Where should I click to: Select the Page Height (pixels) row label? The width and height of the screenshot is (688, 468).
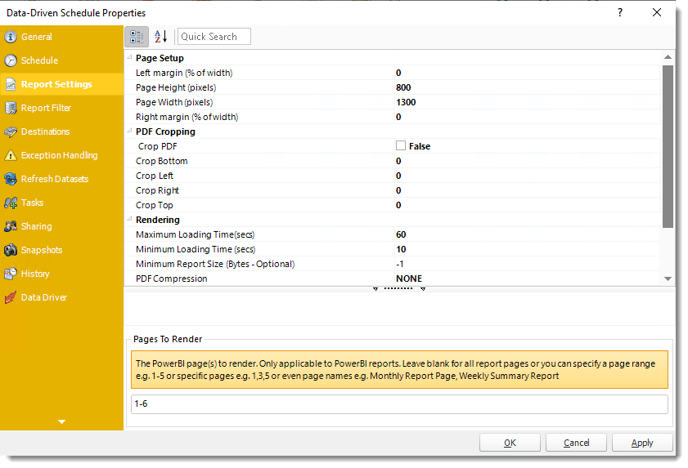click(176, 87)
